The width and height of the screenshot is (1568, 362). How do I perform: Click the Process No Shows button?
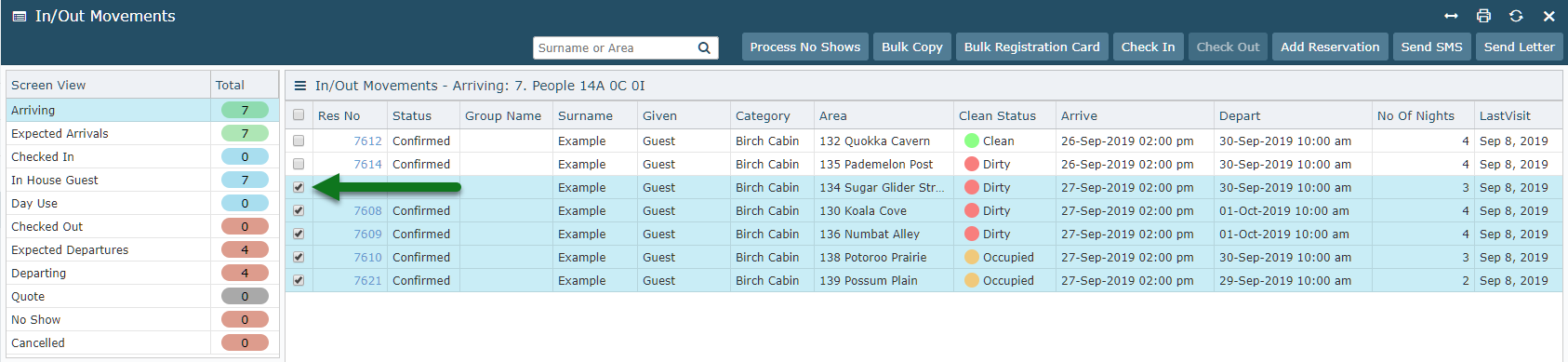[805, 47]
